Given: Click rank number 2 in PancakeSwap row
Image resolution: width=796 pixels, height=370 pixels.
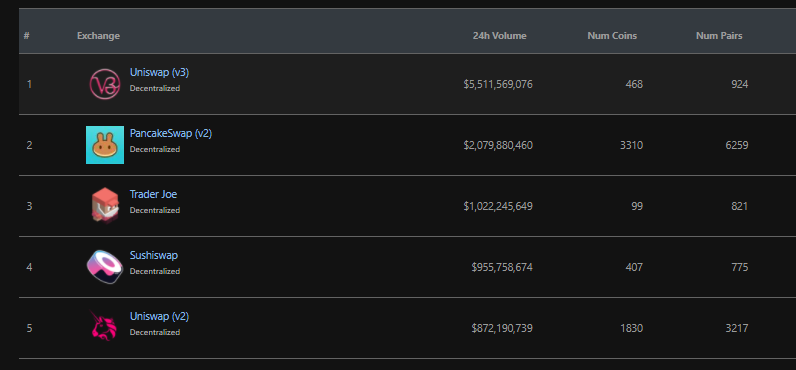Looking at the screenshot, I should tap(29, 146).
